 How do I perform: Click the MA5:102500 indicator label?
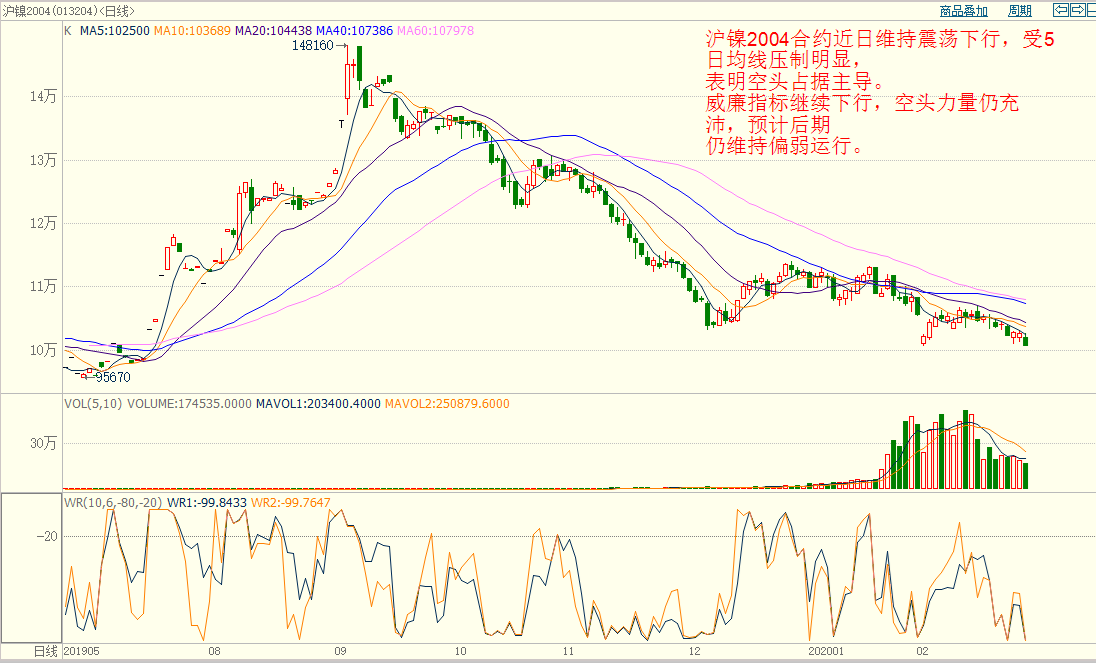tap(115, 31)
